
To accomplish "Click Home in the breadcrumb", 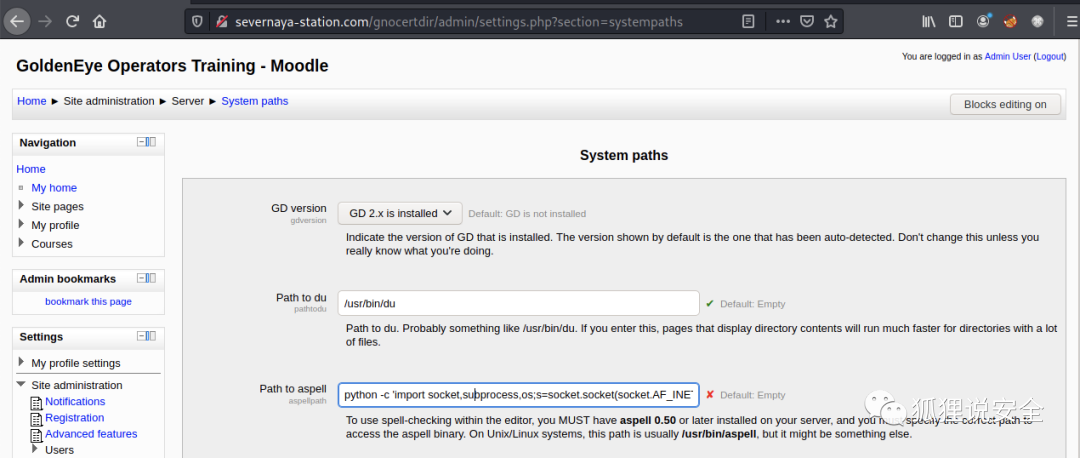I will [x=32, y=101].
